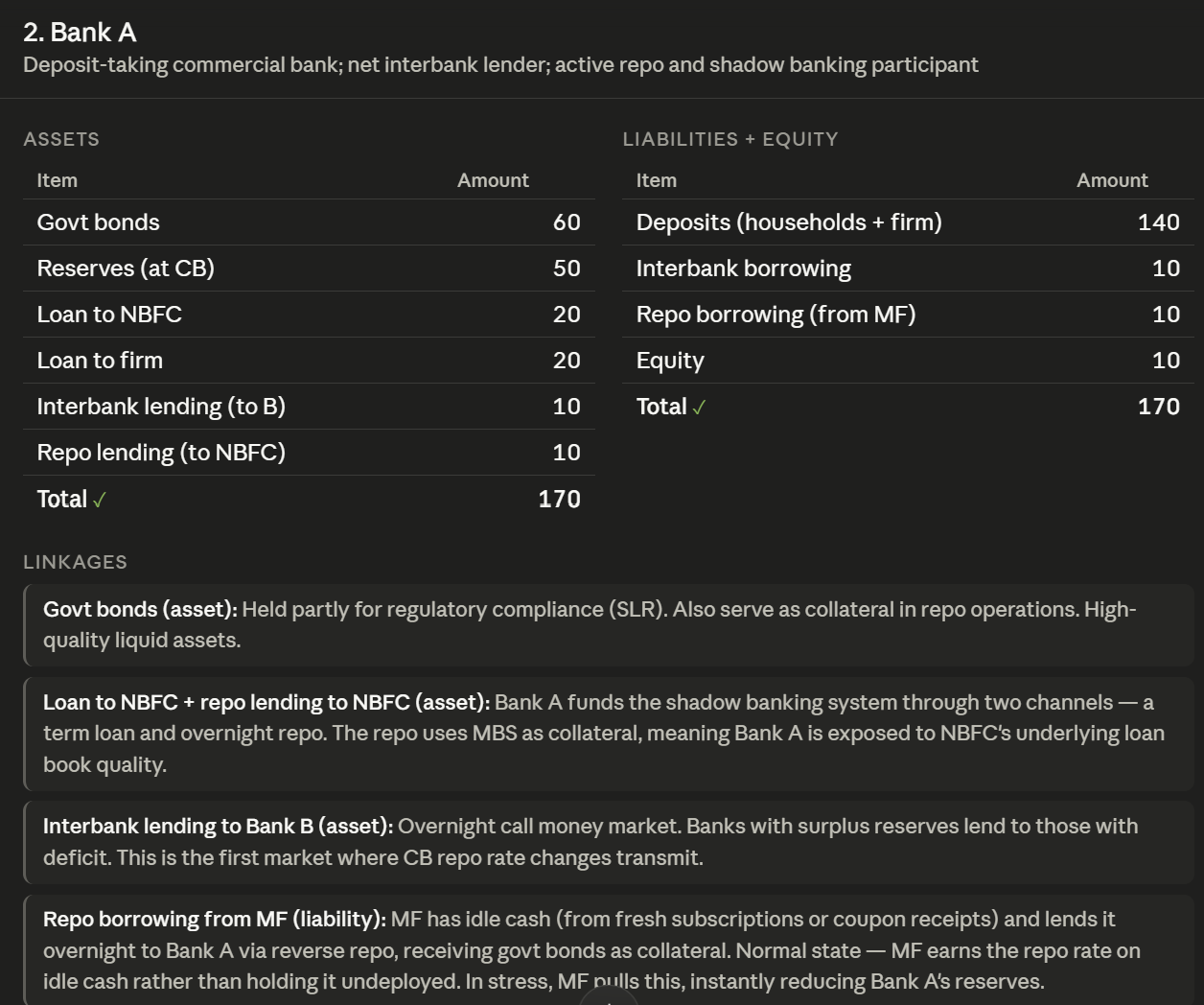1204x1005 pixels.
Task: Select the Reserves (at CB) row
Action: click(x=309, y=269)
